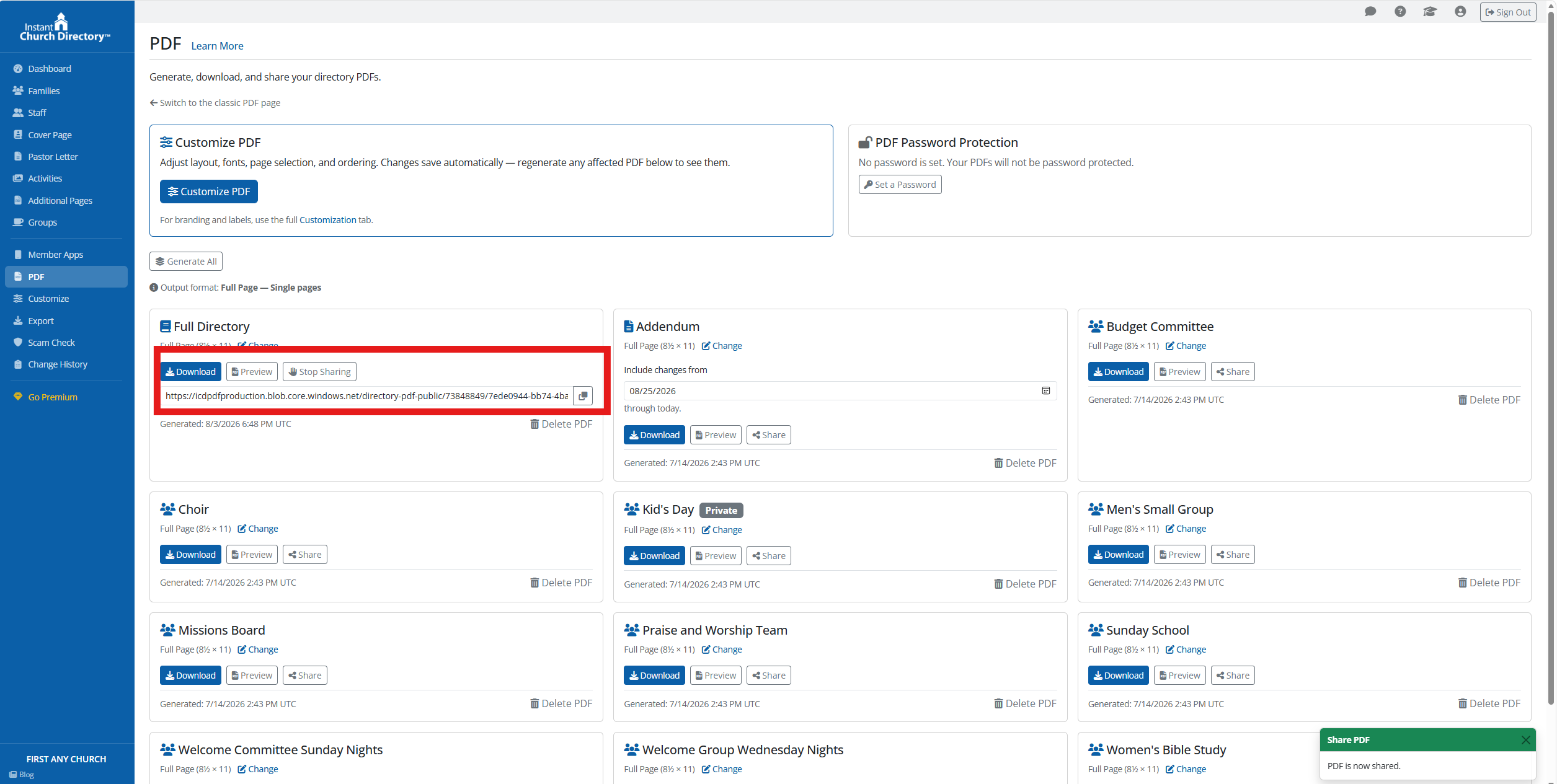Click the Full Directory share URL field
Viewport: 1557px width, 784px height.
click(366, 396)
